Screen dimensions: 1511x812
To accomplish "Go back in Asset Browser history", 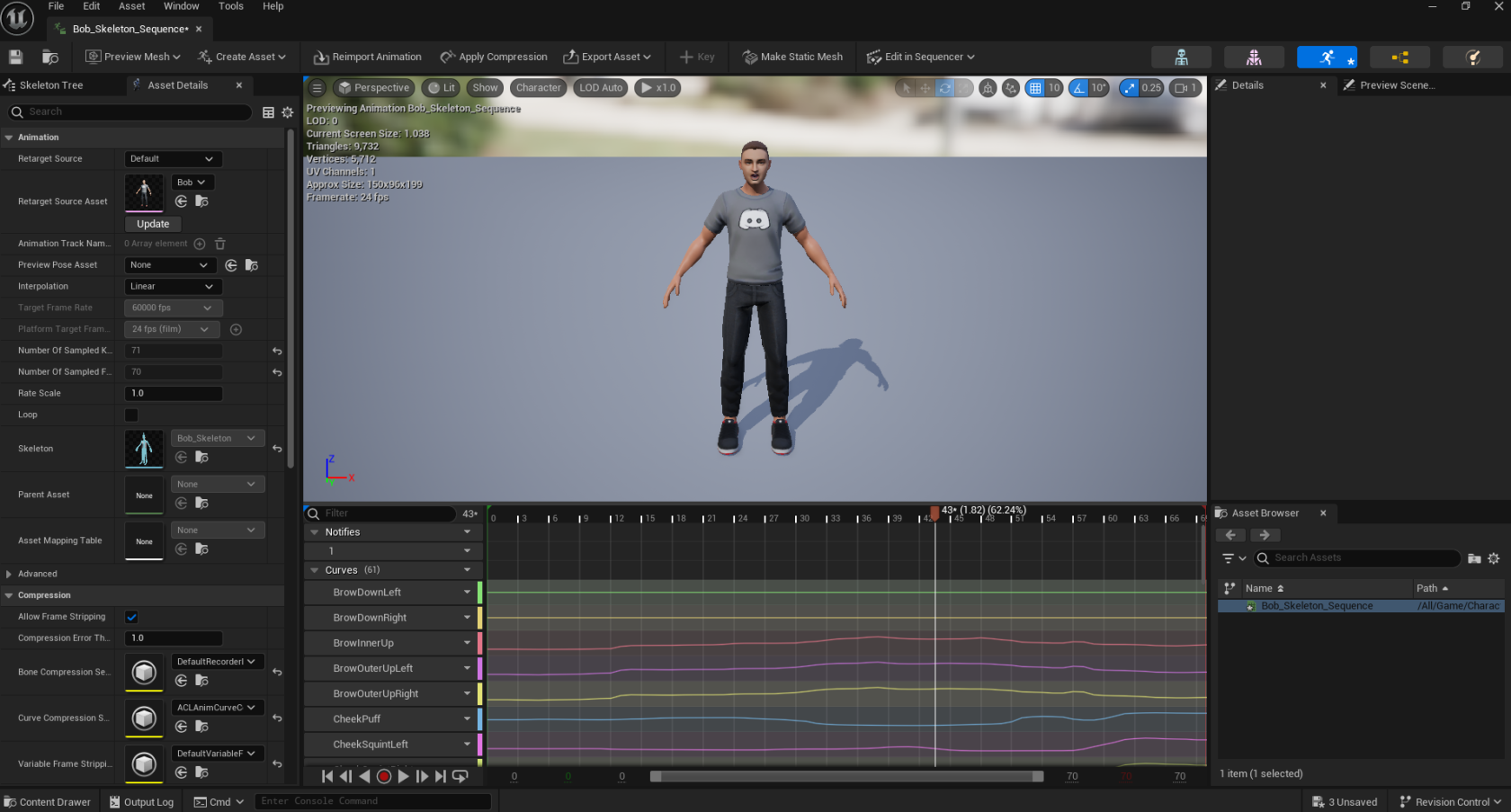I will coord(1230,535).
